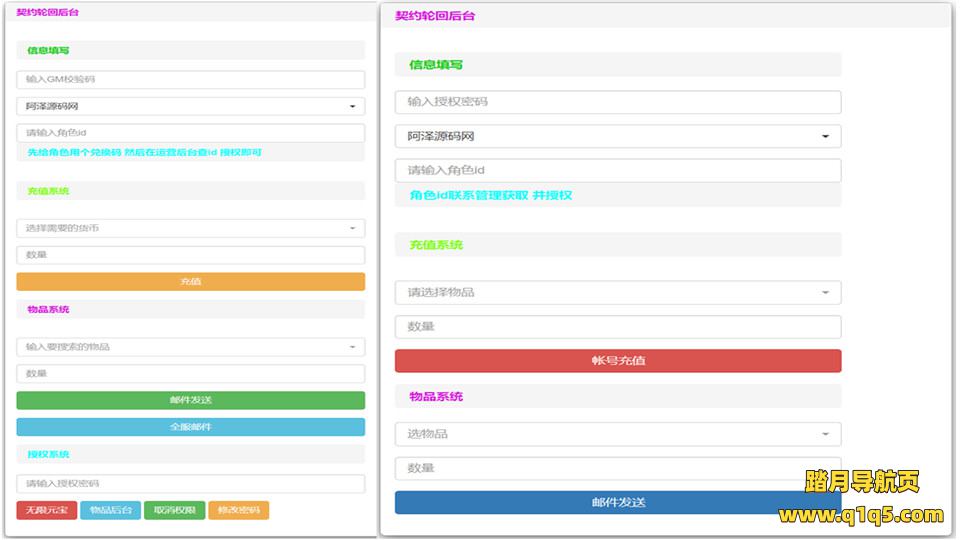Viewport: 960px width, 540px height.
Task: Click the red 无限元宝 button
Action: tap(46, 510)
